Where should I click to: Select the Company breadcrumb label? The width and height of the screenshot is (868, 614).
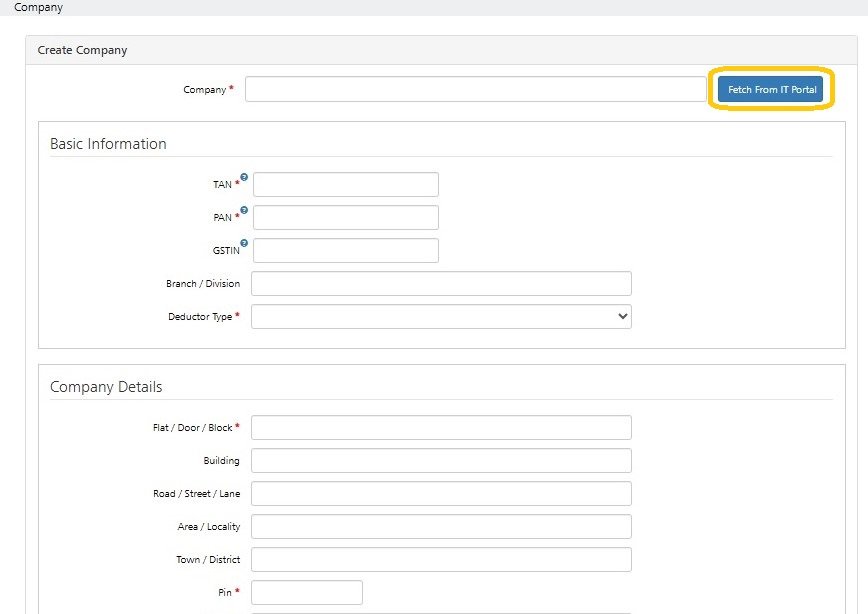[x=37, y=7]
